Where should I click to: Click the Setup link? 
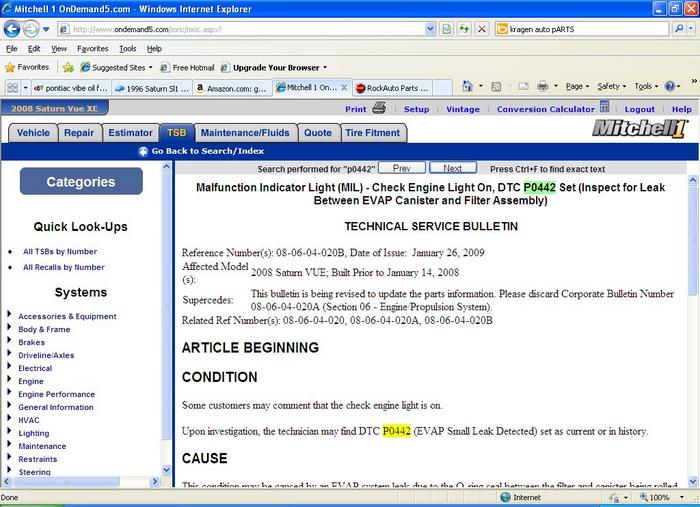coord(416,109)
